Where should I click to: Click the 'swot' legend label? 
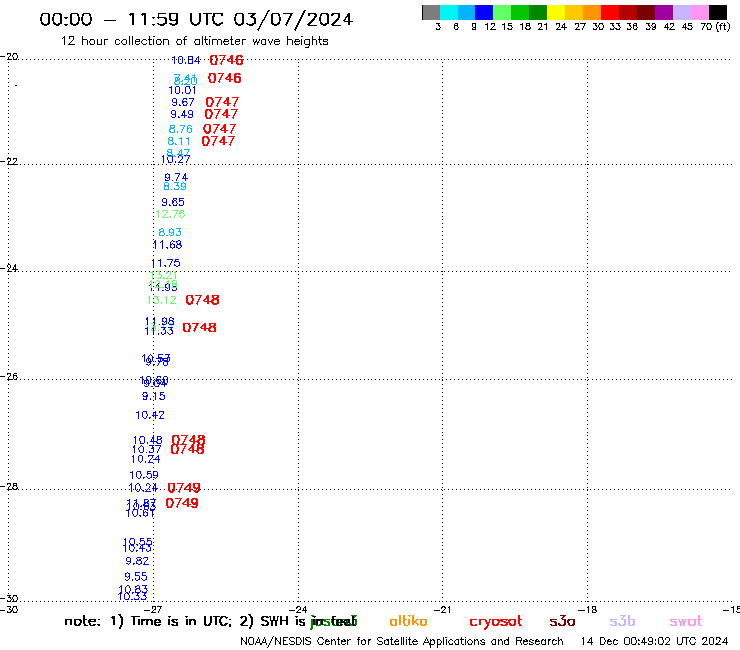(x=686, y=621)
